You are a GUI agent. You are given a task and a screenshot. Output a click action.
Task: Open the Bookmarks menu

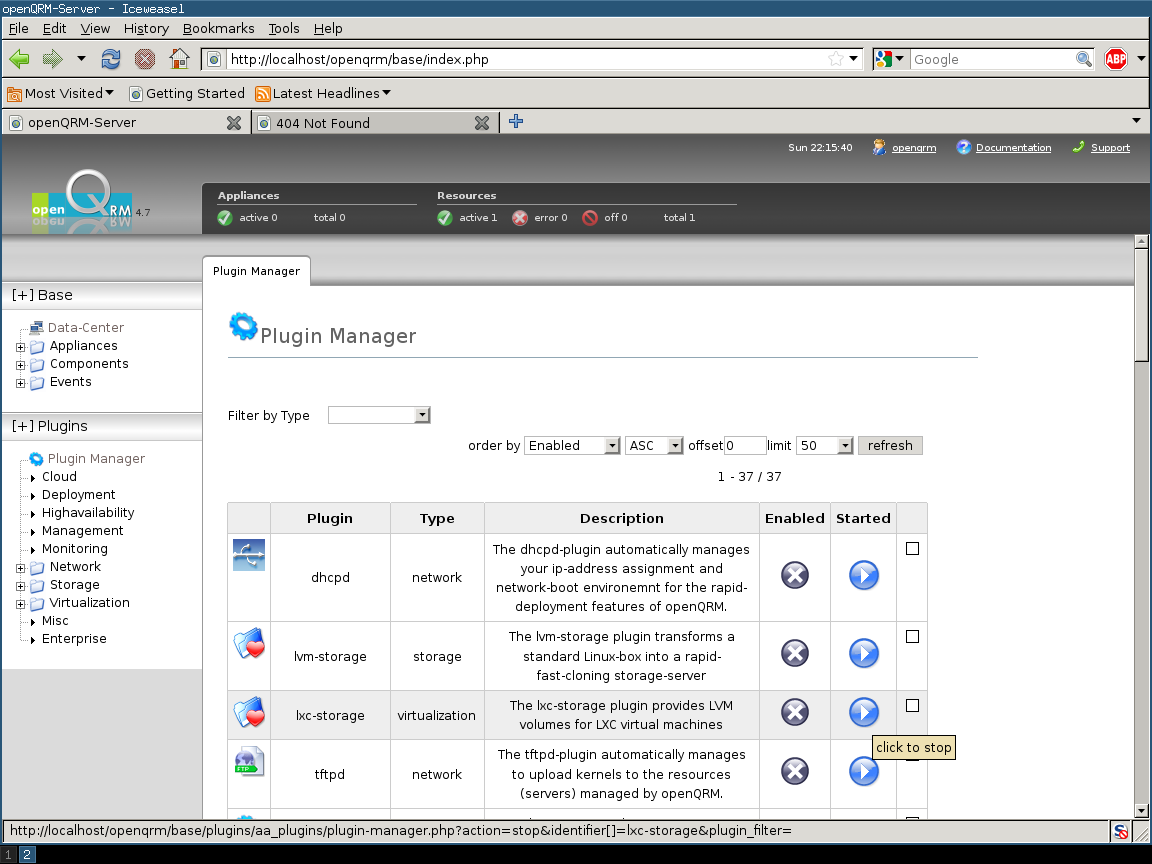[218, 28]
